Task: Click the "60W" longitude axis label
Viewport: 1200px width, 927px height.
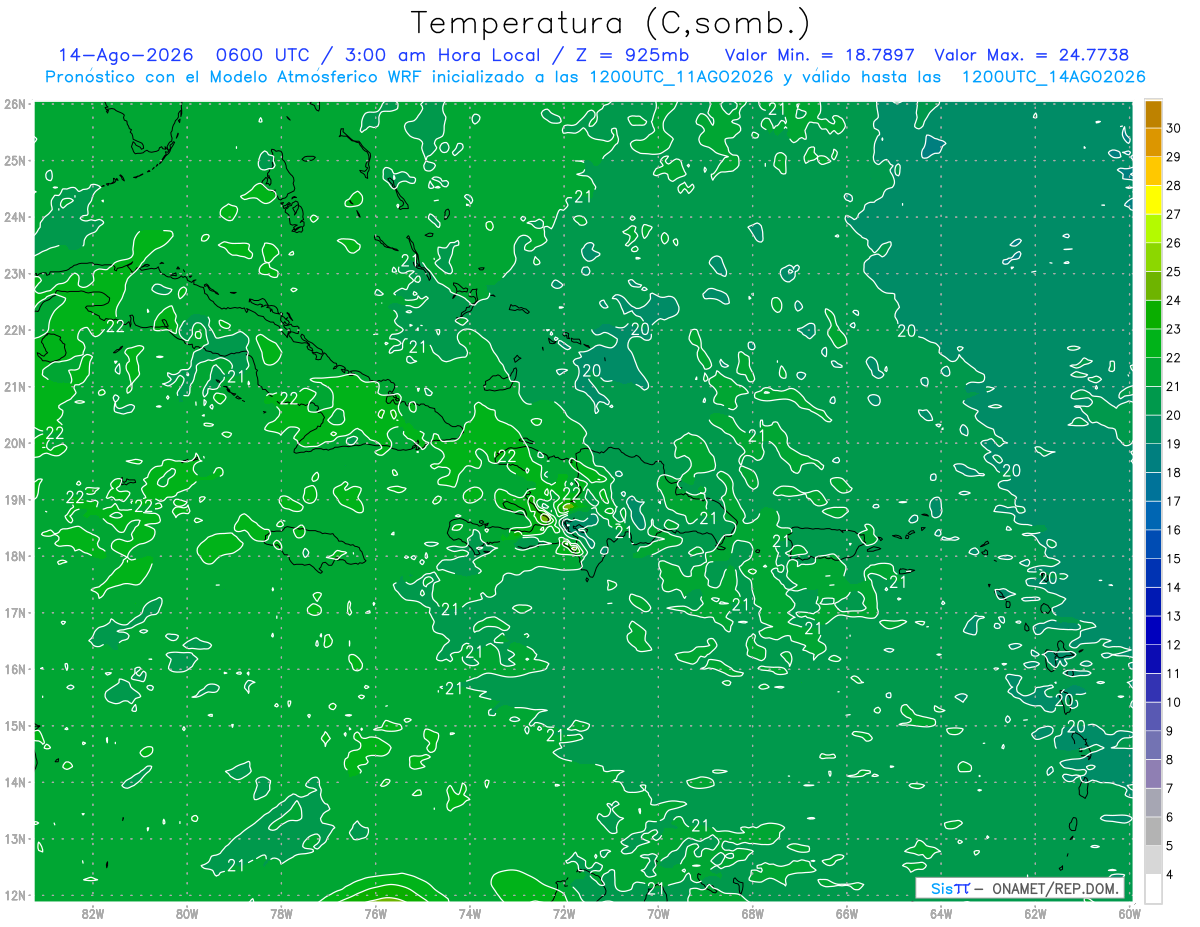Action: point(1129,915)
